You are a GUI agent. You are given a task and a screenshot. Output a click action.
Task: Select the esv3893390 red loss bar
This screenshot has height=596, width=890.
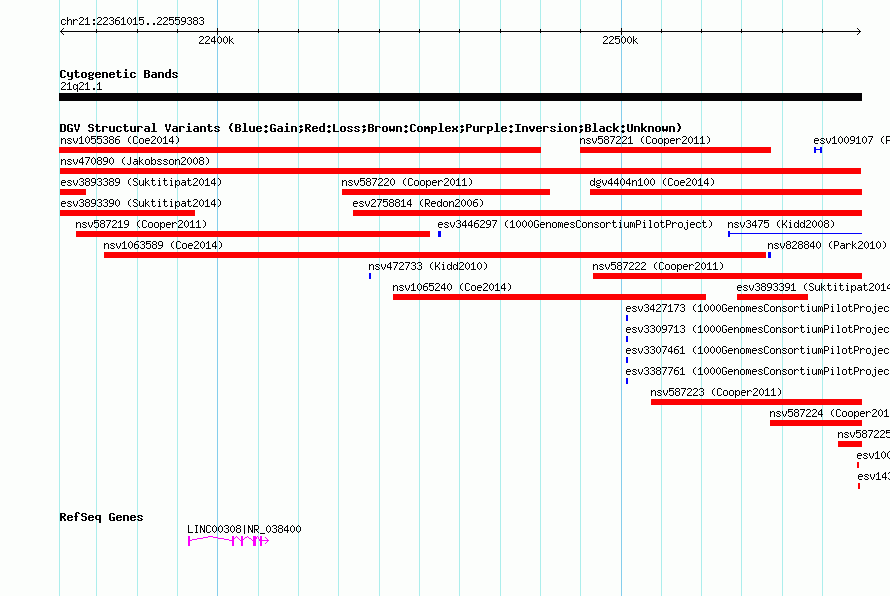[x=127, y=213]
